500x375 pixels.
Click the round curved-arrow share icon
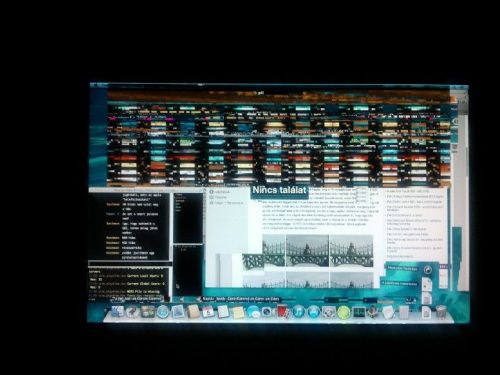428,270
